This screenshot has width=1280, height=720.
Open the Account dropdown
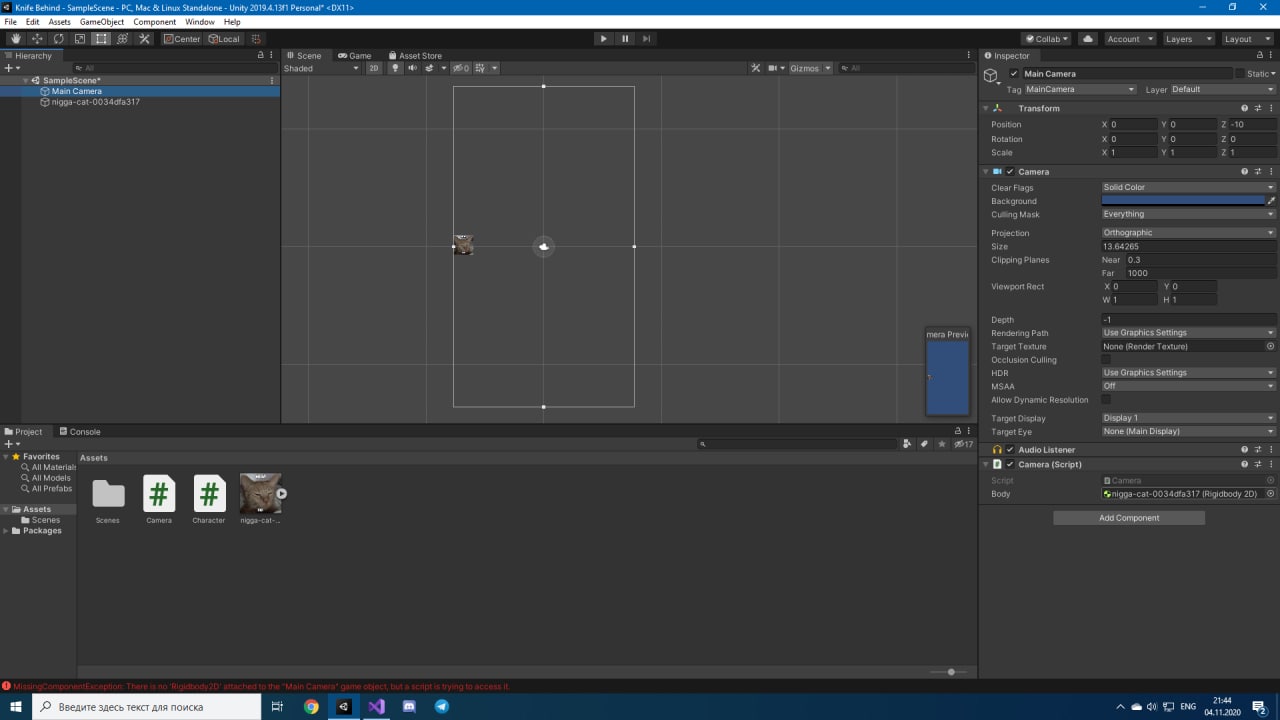(x=1129, y=39)
